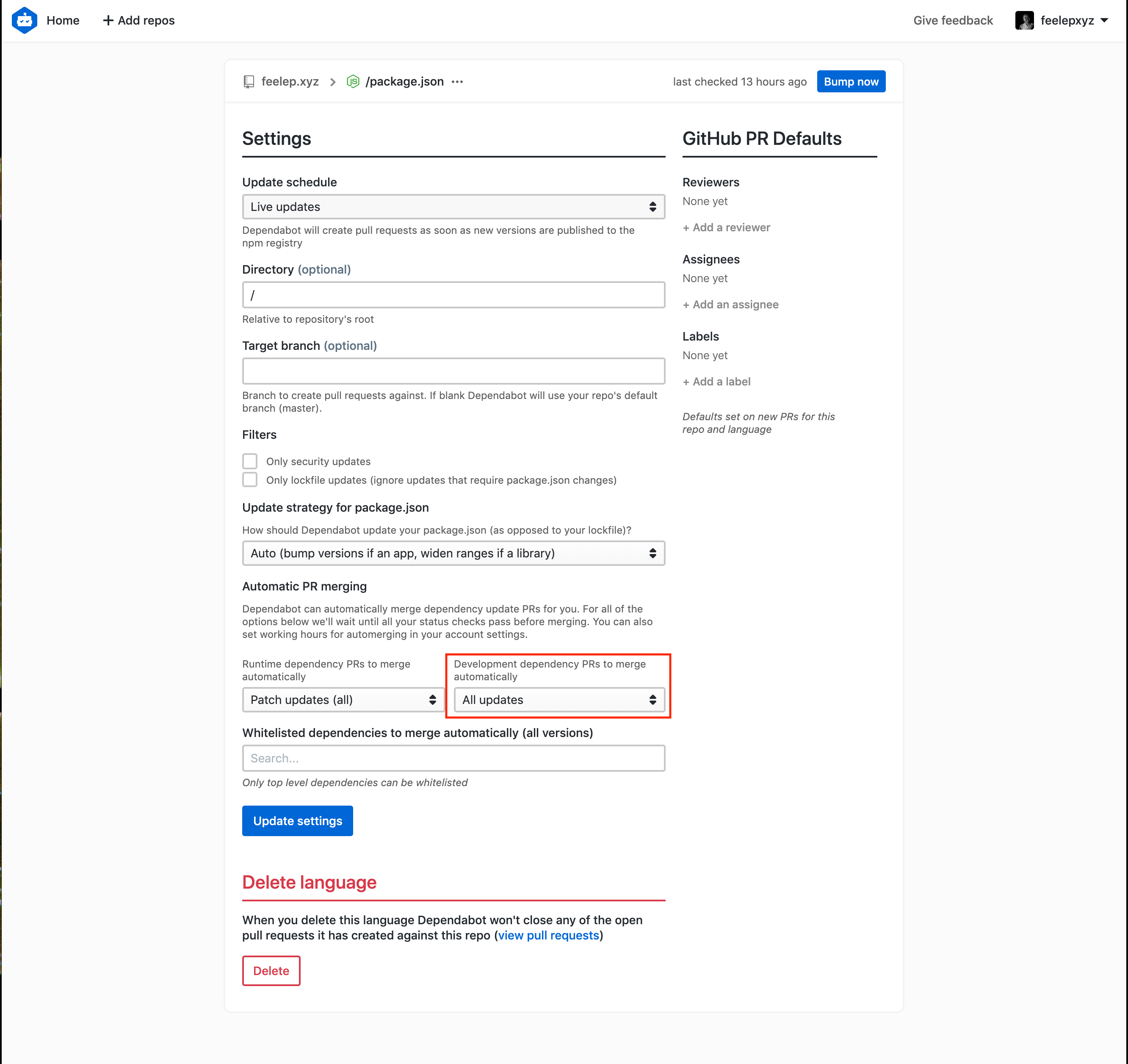
Task: Click the red Delete button
Action: click(271, 971)
